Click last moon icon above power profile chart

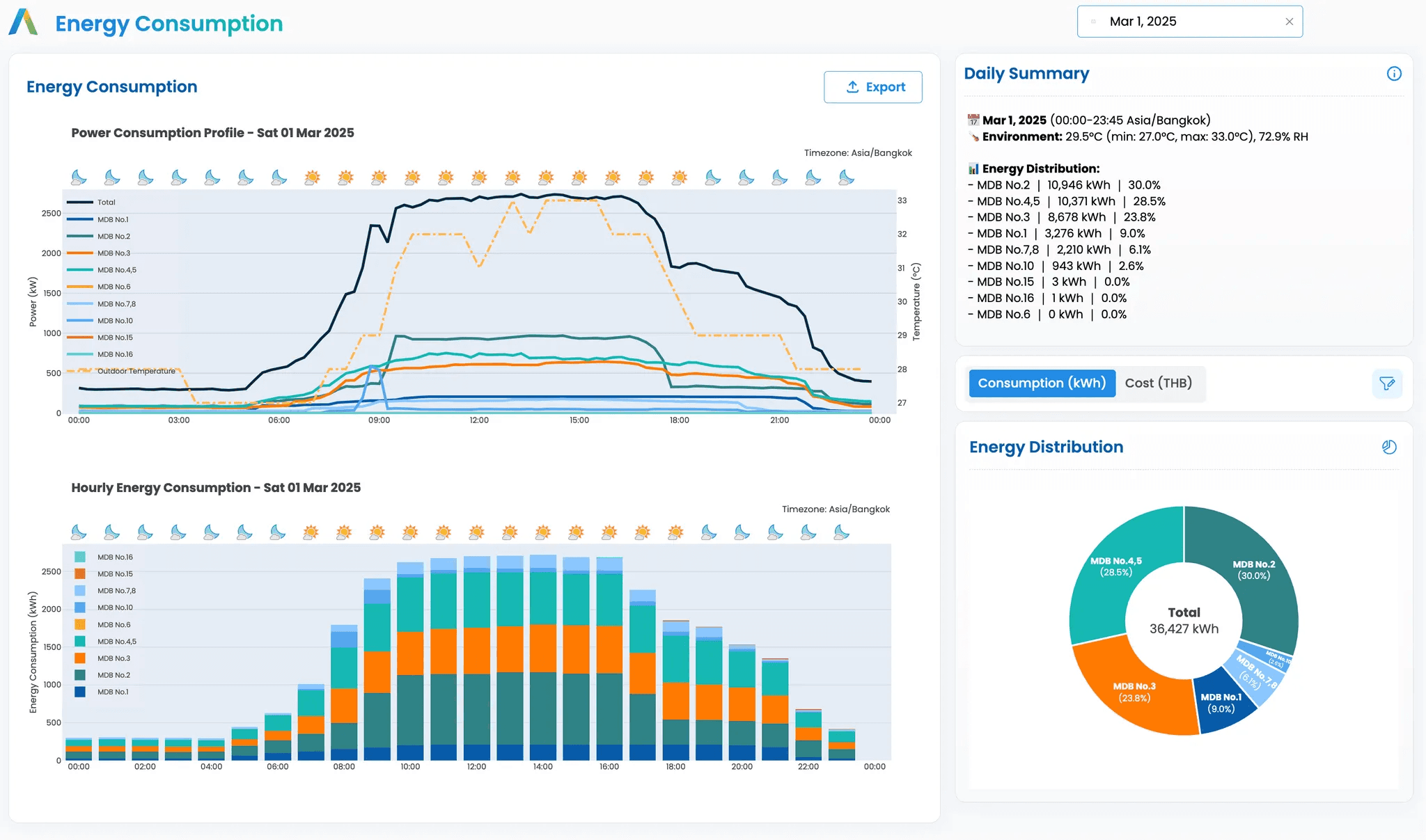click(x=846, y=177)
